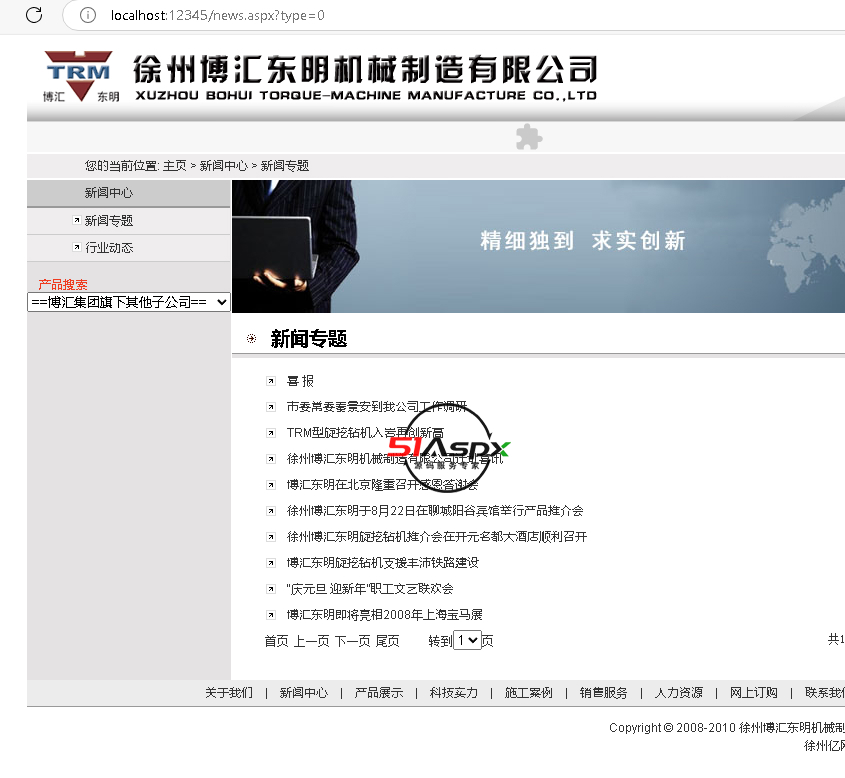845x778 pixels.
Task: Open footer link 新闻中心
Action: (303, 693)
